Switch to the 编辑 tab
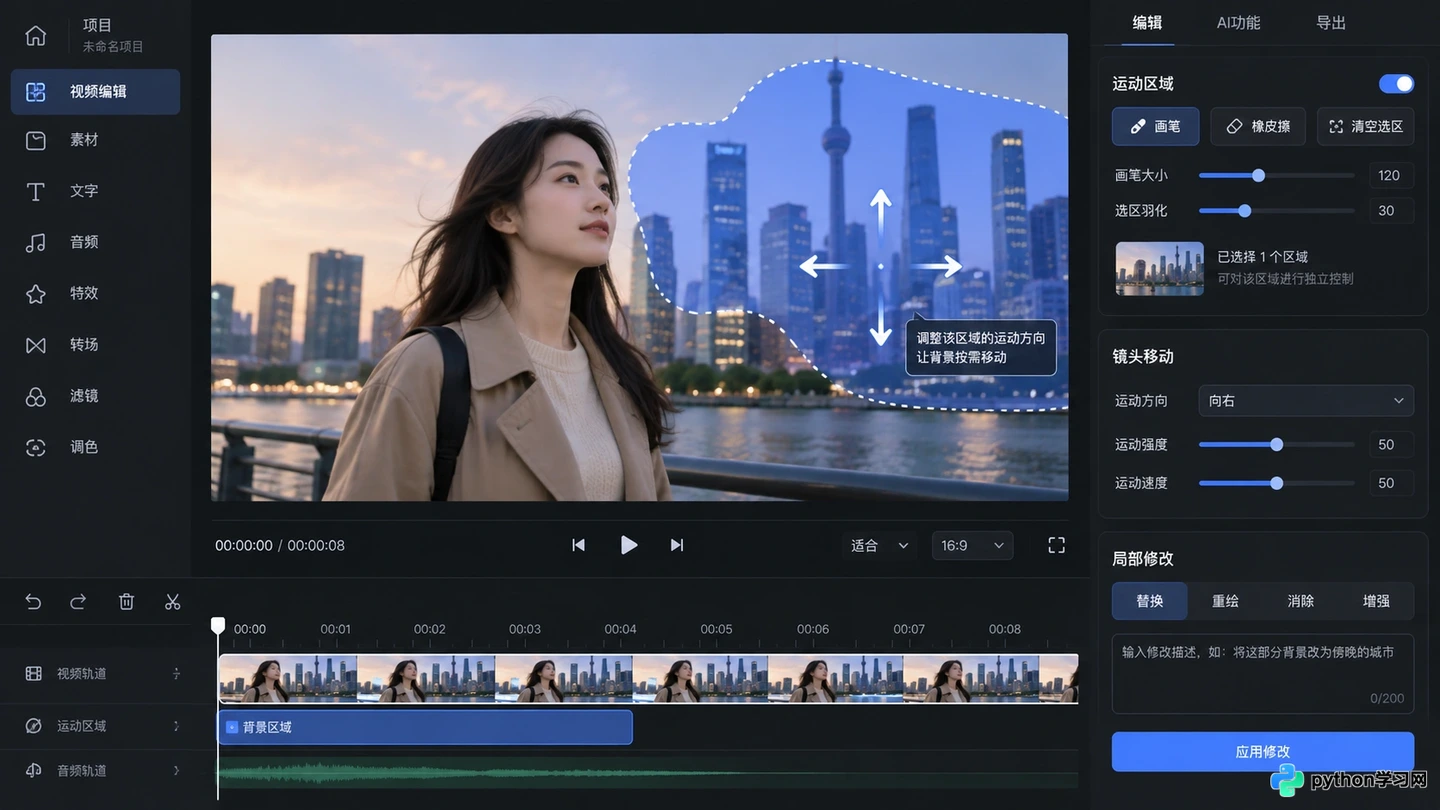This screenshot has width=1440, height=810. [1147, 23]
